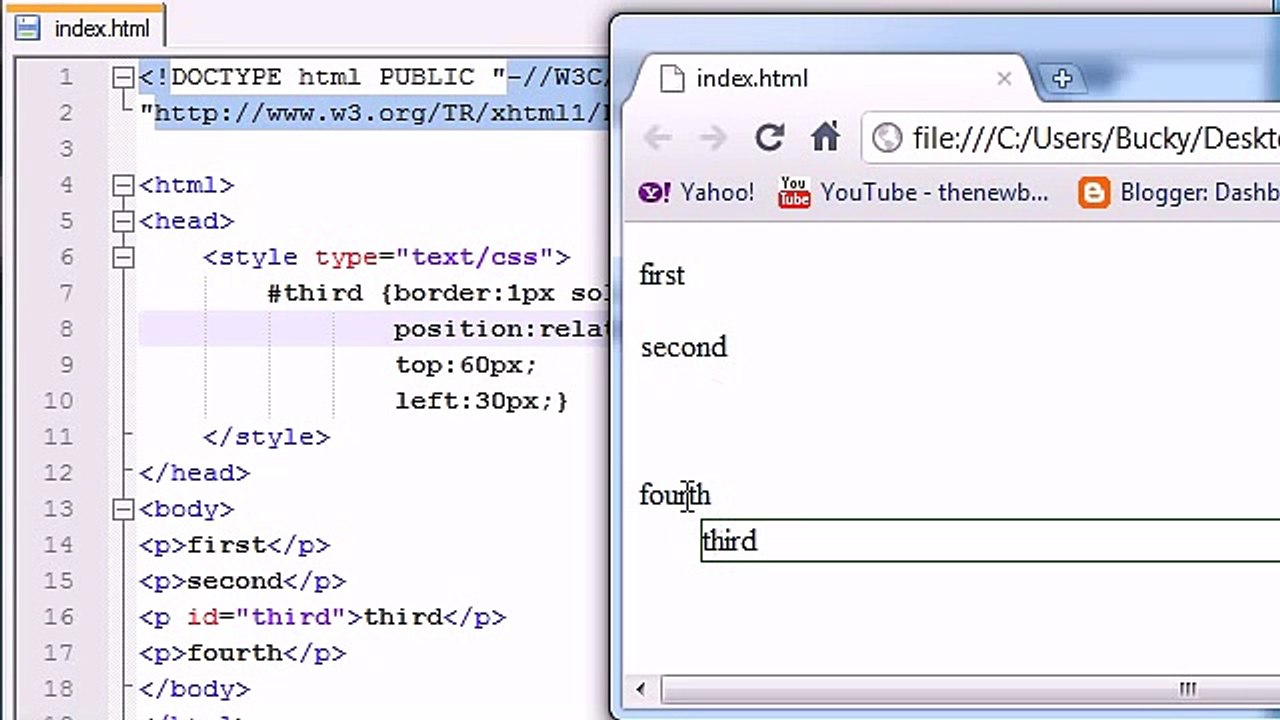Collapse the body tag fold on line 13
1280x720 pixels.
click(x=123, y=509)
